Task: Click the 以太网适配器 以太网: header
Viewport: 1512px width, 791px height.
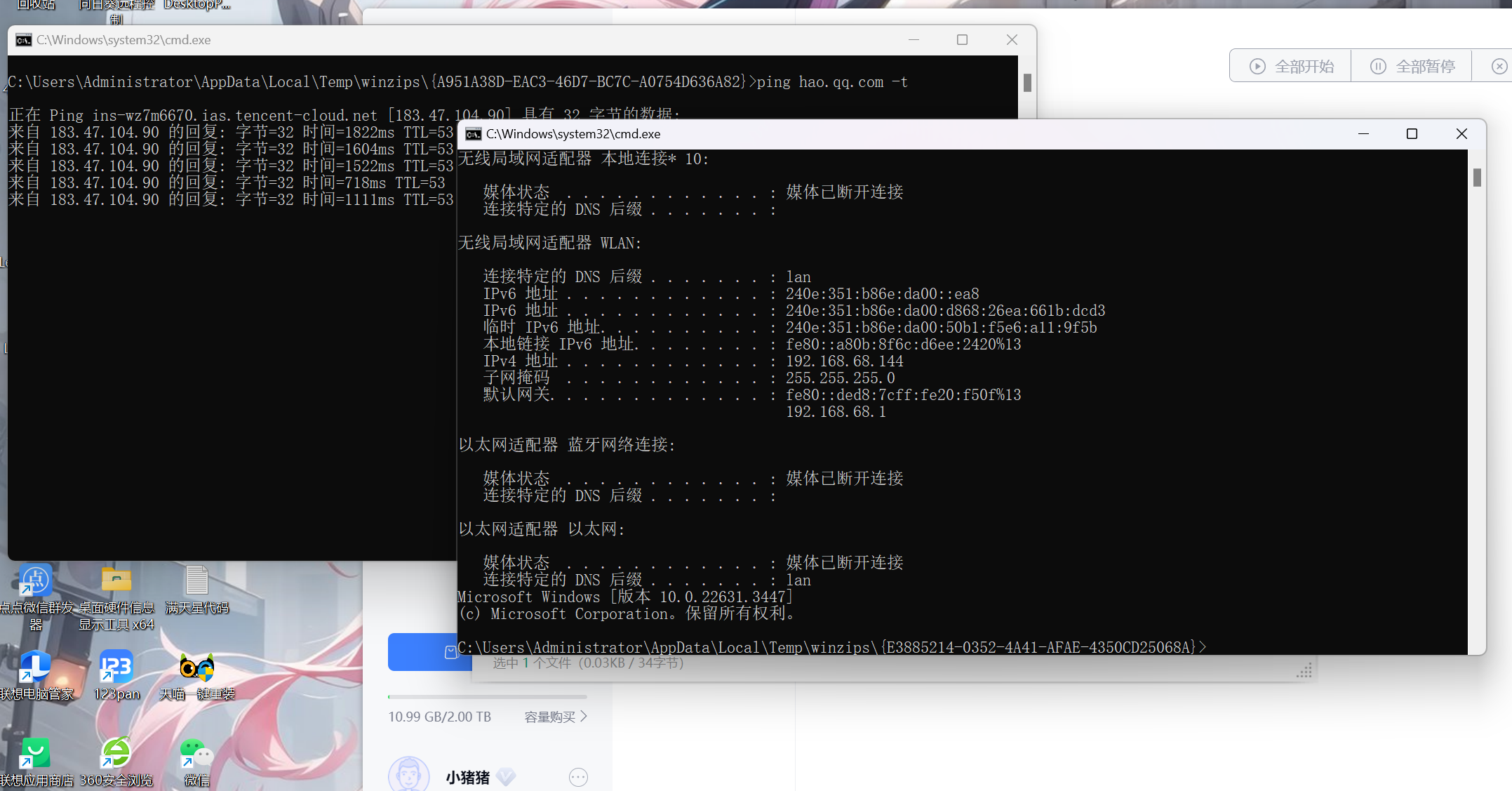Action: point(542,529)
